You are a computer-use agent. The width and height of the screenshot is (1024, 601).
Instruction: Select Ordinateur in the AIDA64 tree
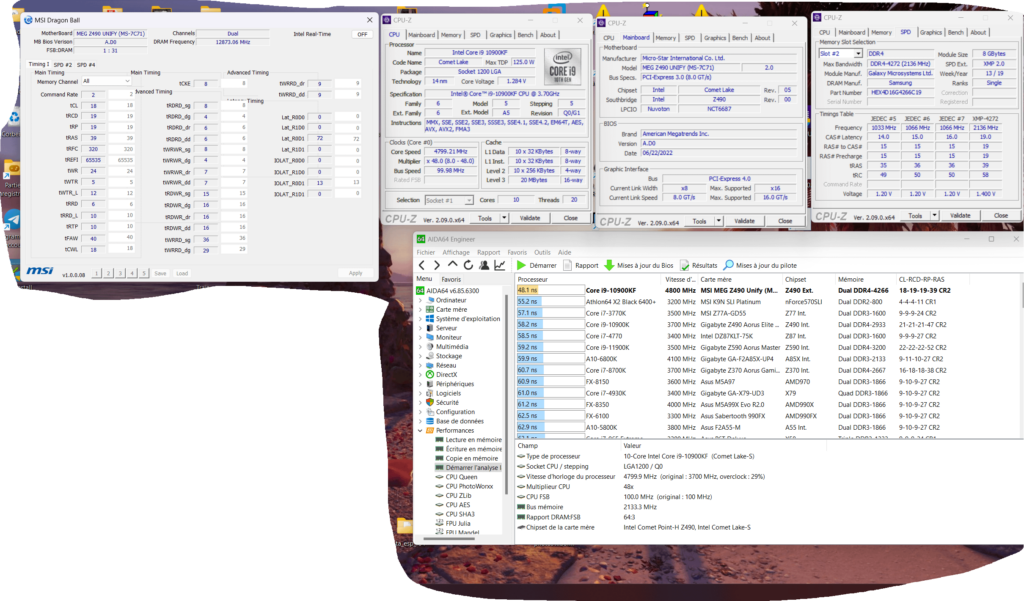(451, 300)
